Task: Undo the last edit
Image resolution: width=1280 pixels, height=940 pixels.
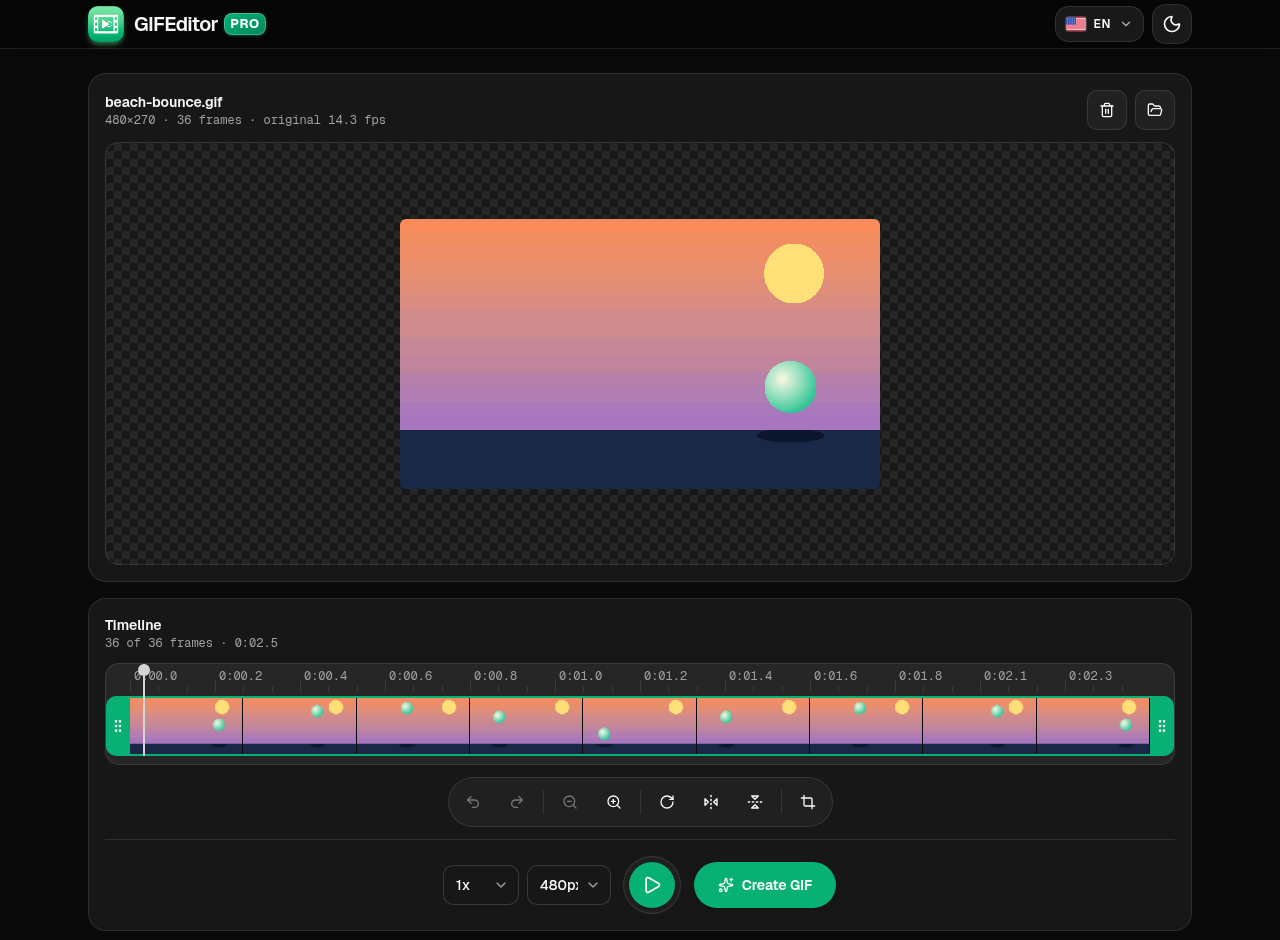Action: tap(473, 802)
